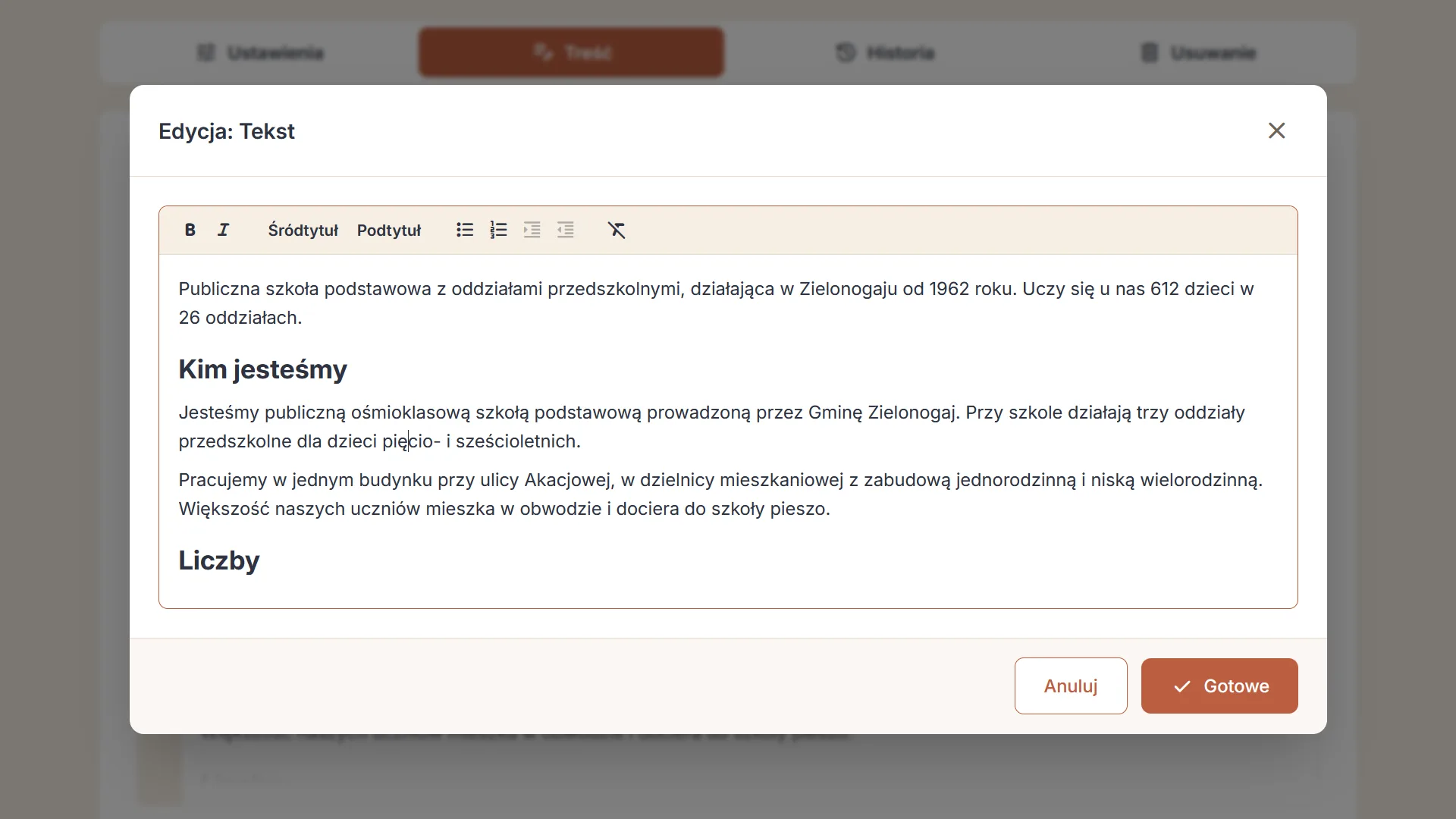Apply Śródtytuł heading style
Screen dimensions: 1456x819
(303, 230)
